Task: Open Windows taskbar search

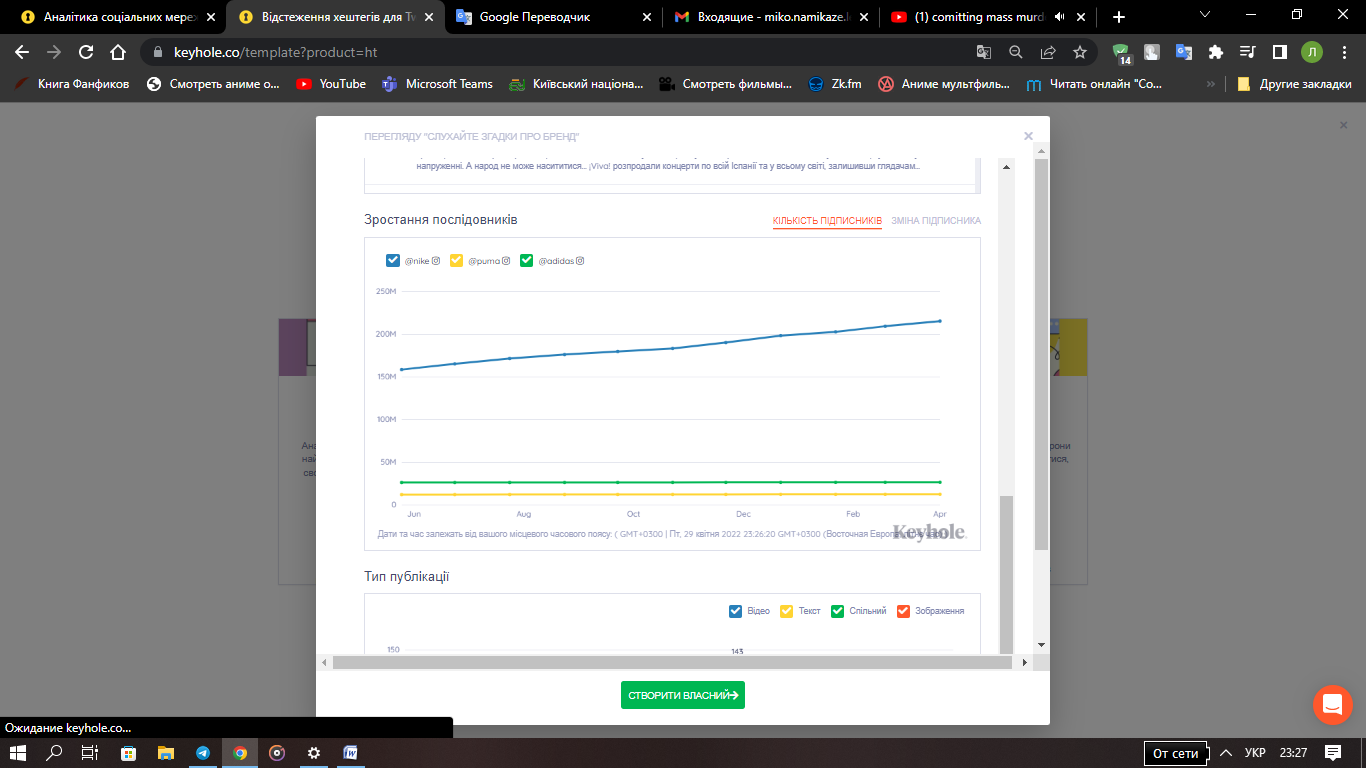Action: pyautogui.click(x=54, y=753)
